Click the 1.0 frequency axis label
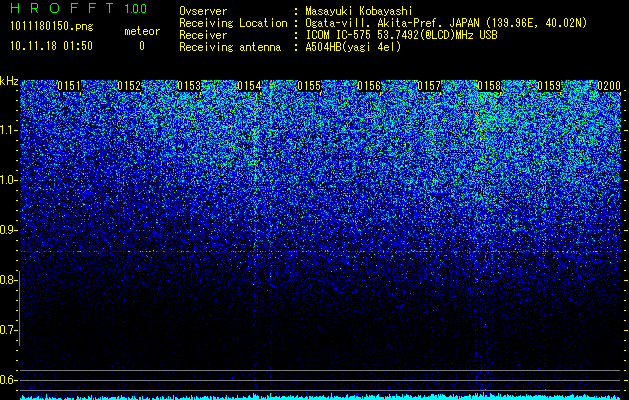629x400 pixels. tap(8, 180)
